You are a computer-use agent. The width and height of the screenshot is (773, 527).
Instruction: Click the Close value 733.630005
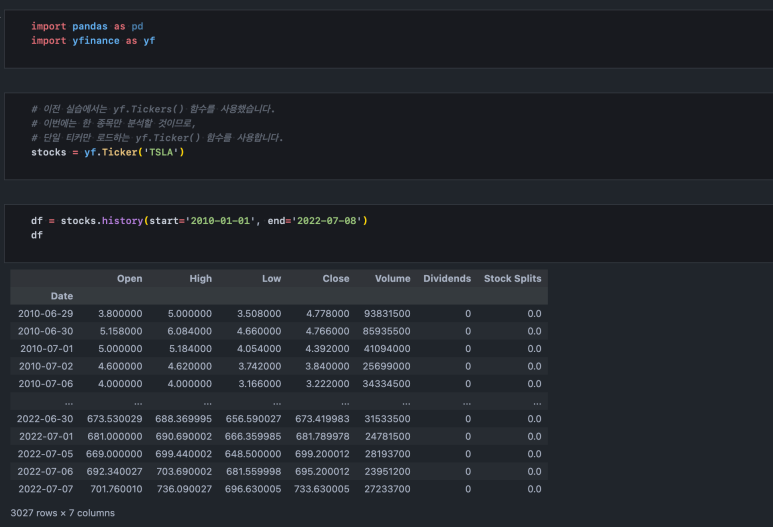pos(321,489)
